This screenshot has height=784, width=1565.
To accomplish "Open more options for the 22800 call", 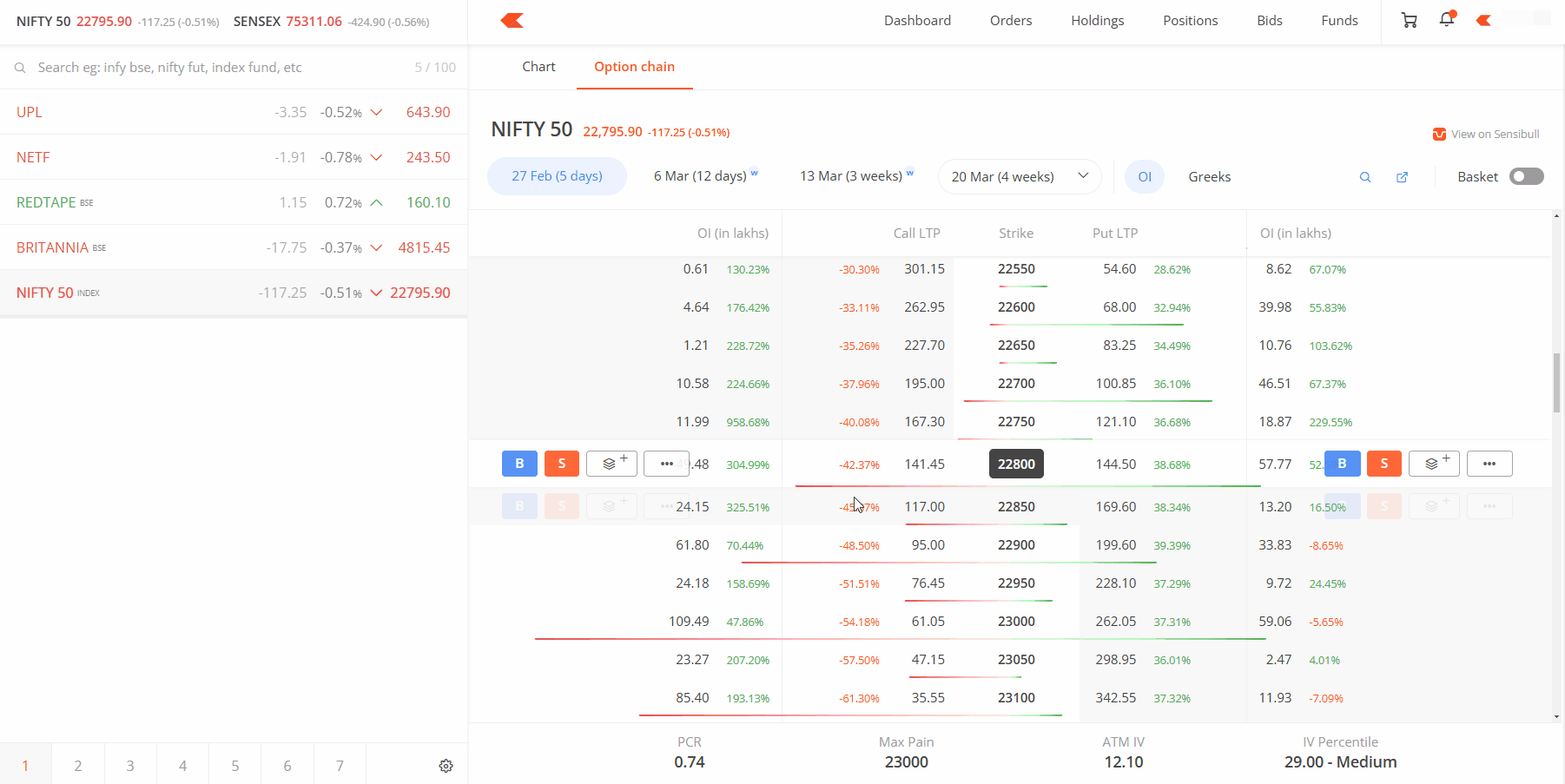I will point(666,464).
